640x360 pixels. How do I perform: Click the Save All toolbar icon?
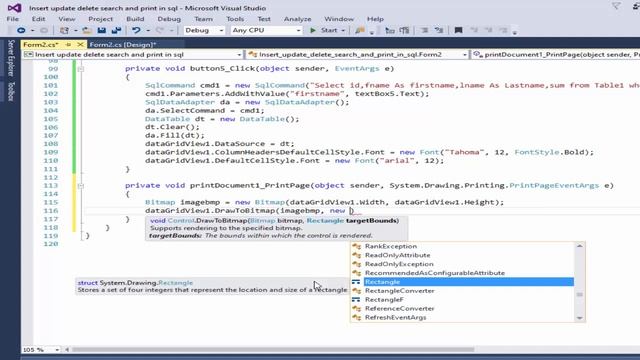(116, 30)
